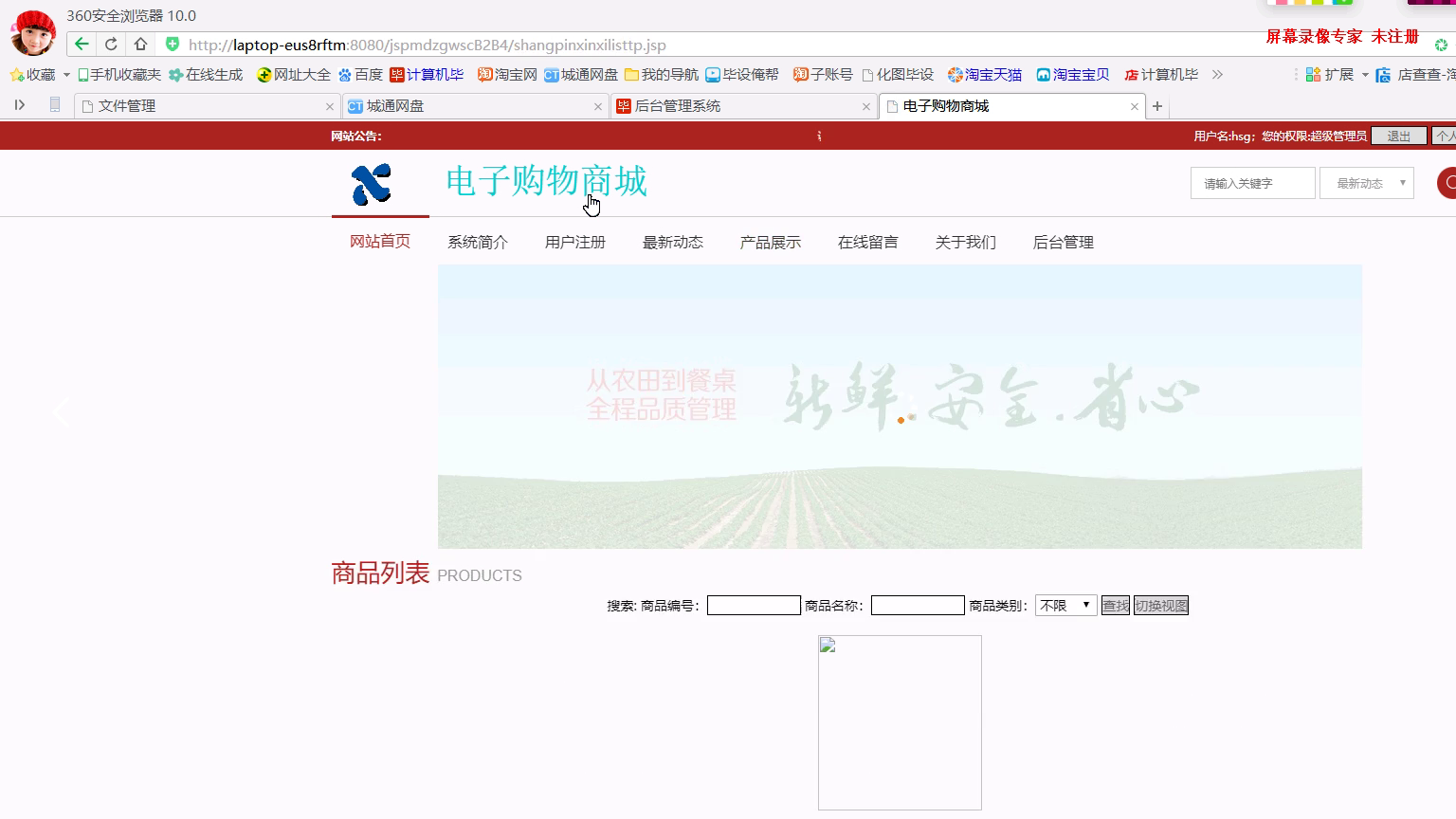The image size is (1456, 819).
Task: Go to 网站首页 navigation item
Action: [x=380, y=242]
